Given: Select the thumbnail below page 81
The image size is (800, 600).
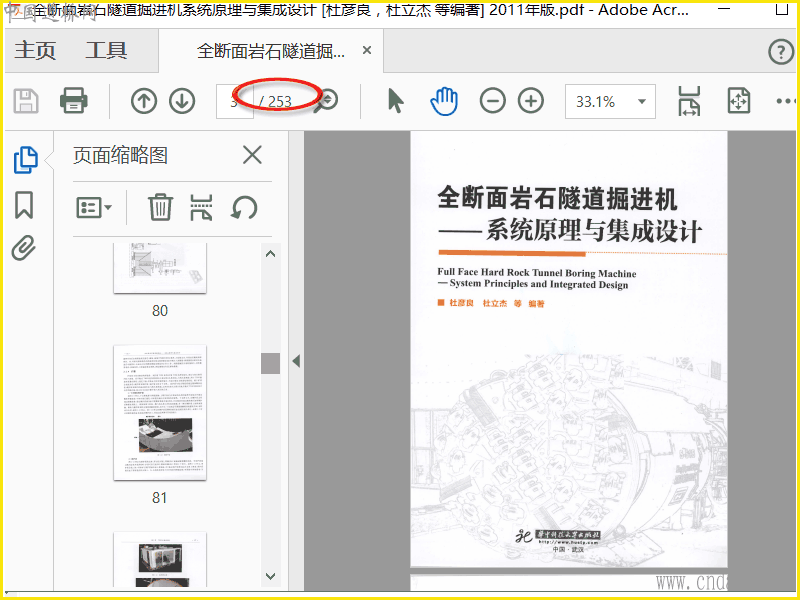Looking at the screenshot, I should (x=160, y=559).
